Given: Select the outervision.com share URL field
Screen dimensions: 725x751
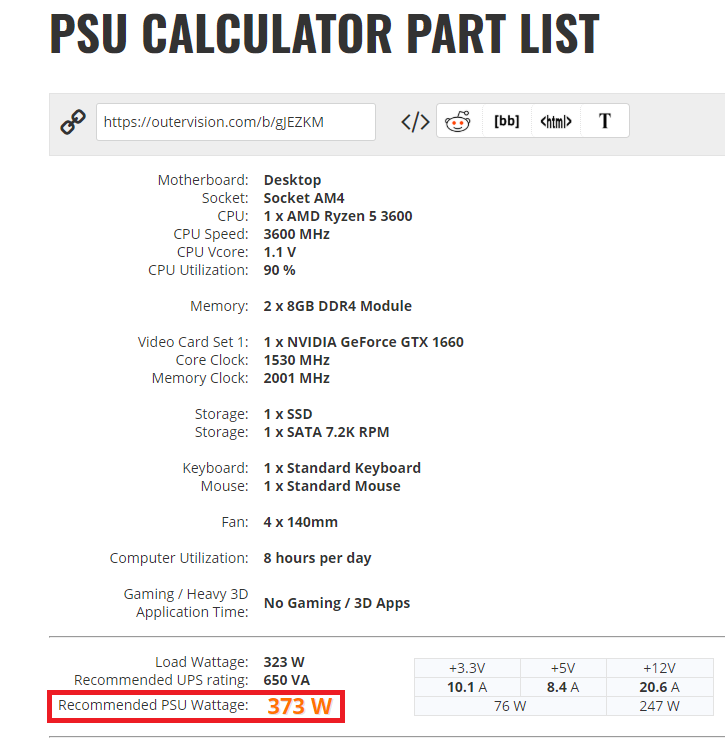Looking at the screenshot, I should pos(236,122).
